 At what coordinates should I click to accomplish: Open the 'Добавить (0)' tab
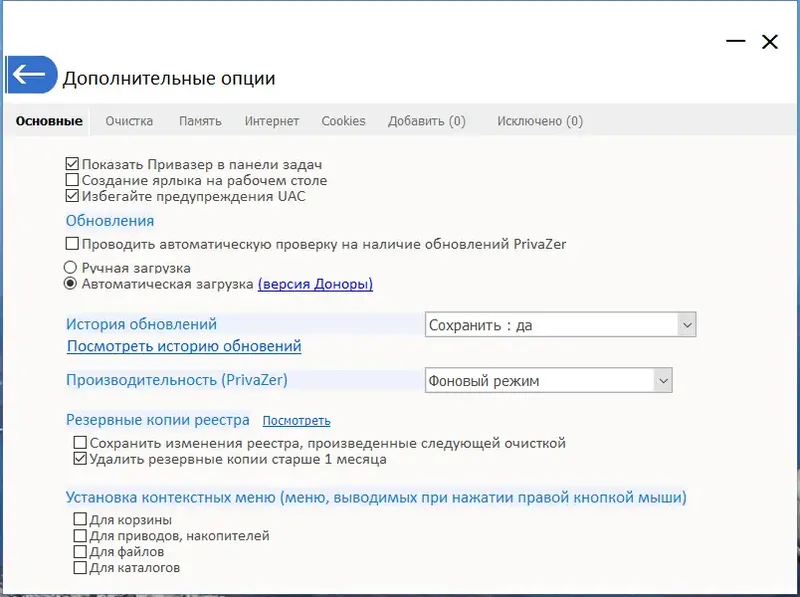click(x=427, y=121)
